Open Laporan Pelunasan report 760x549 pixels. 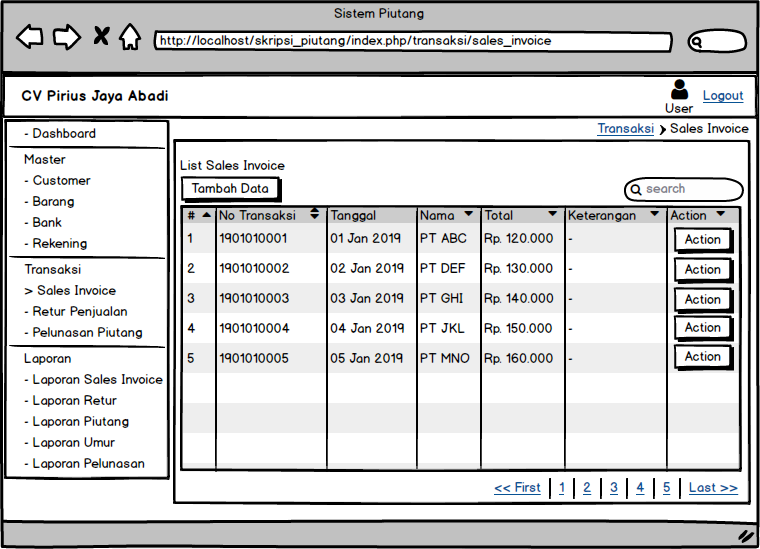(x=85, y=464)
